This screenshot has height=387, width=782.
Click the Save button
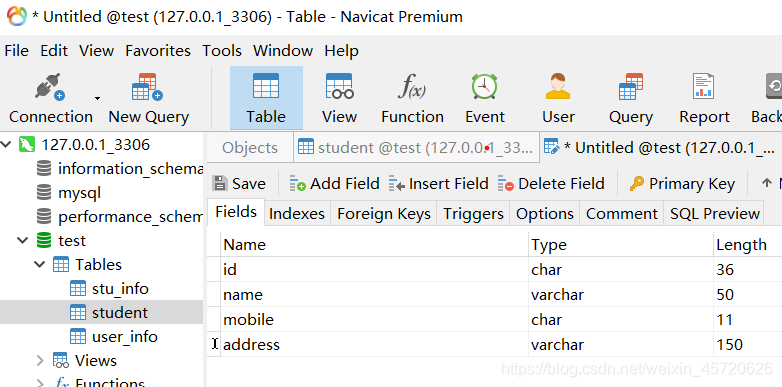pos(239,184)
